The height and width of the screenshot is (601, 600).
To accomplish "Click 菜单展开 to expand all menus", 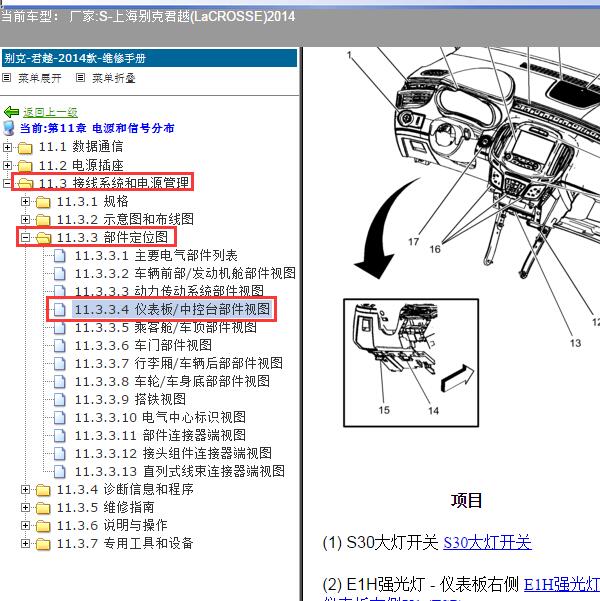I will [x=40, y=78].
